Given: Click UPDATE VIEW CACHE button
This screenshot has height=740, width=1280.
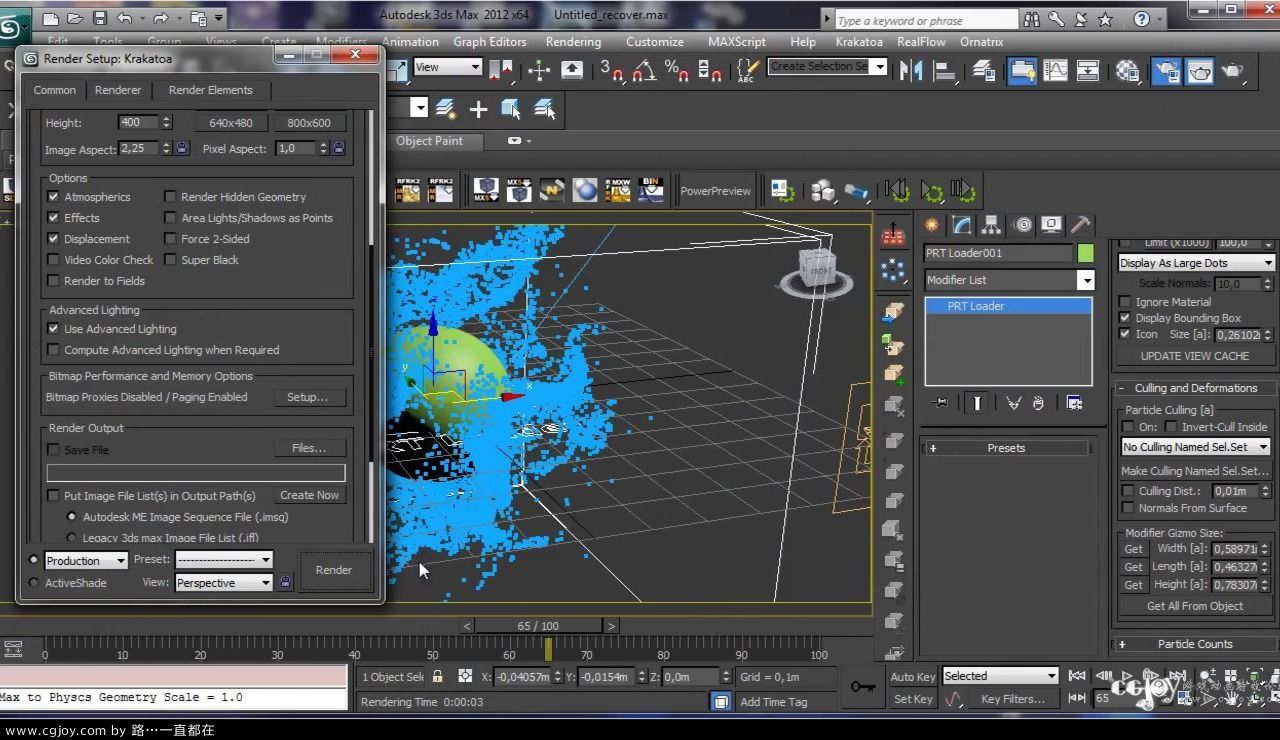Looking at the screenshot, I should [1195, 356].
